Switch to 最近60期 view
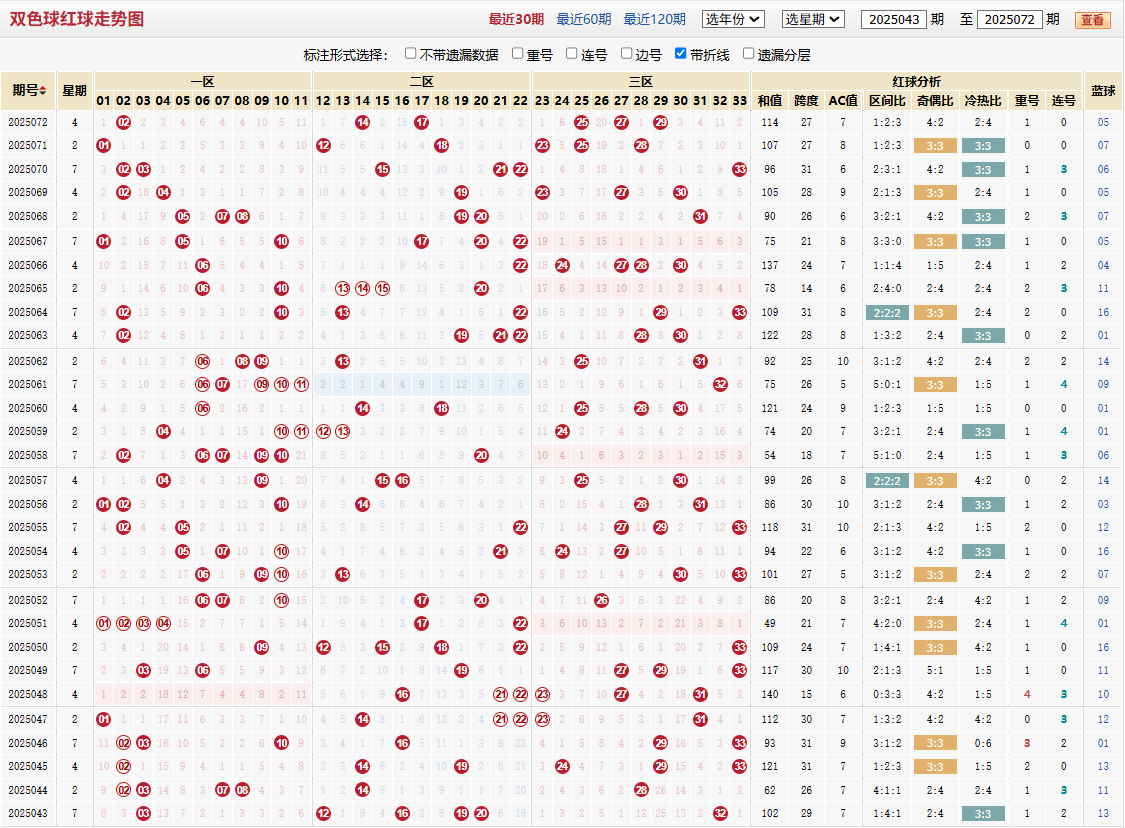The width and height of the screenshot is (1125, 828). (584, 19)
